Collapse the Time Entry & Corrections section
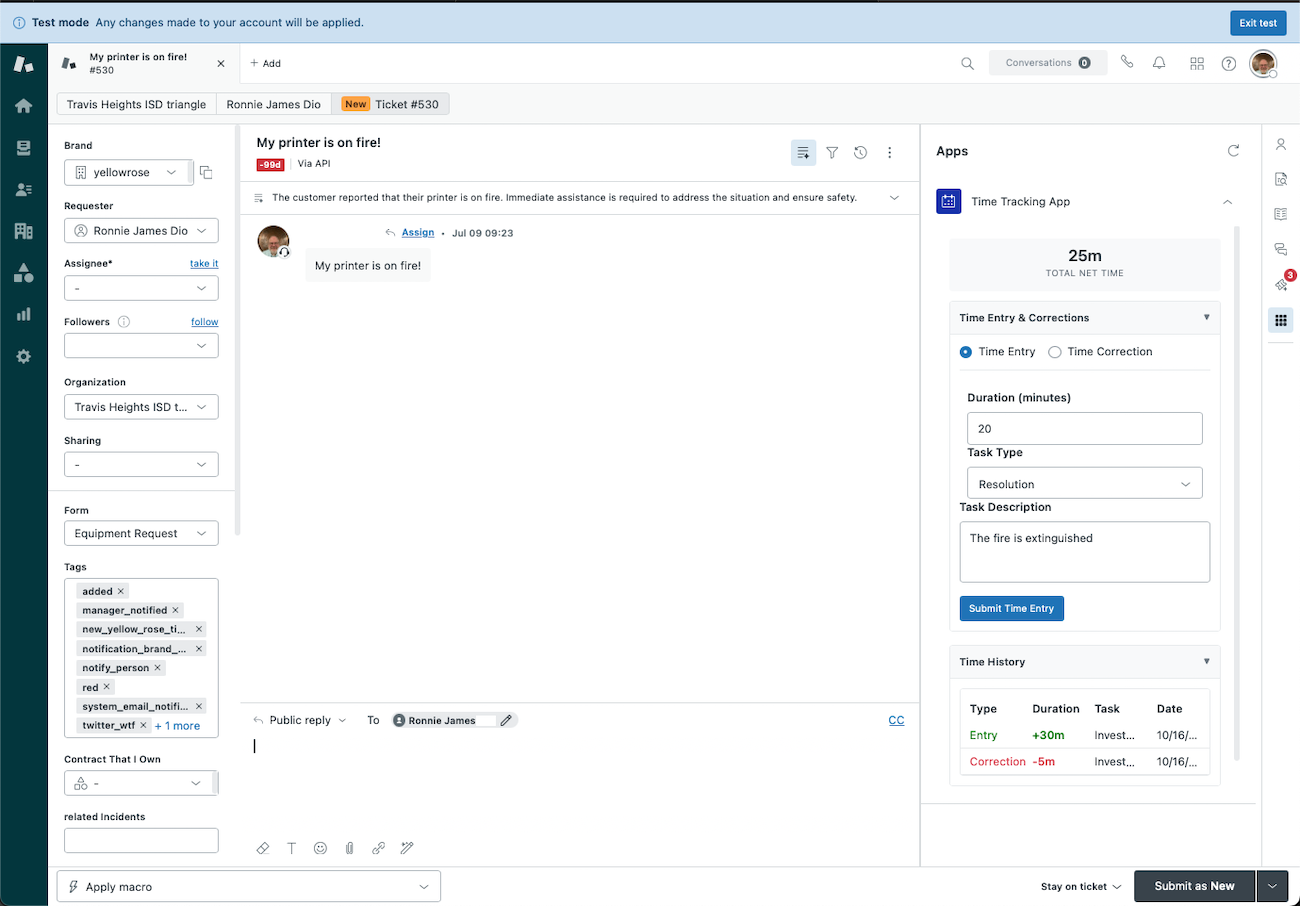The width and height of the screenshot is (1300, 906). tap(1206, 317)
